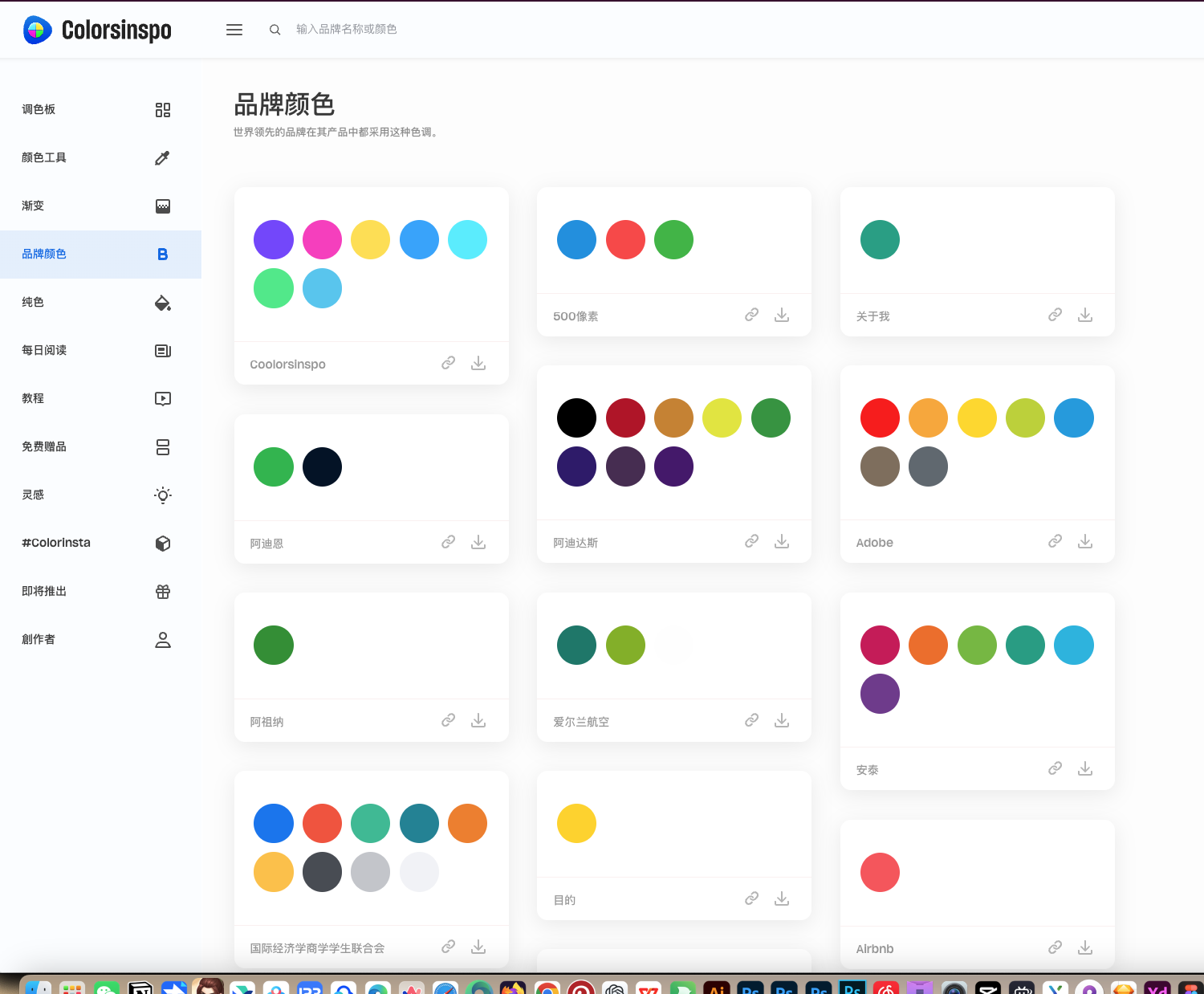The height and width of the screenshot is (994, 1204).
Task: Select the black swatch in 阿迪达斯 card
Action: pyautogui.click(x=576, y=418)
